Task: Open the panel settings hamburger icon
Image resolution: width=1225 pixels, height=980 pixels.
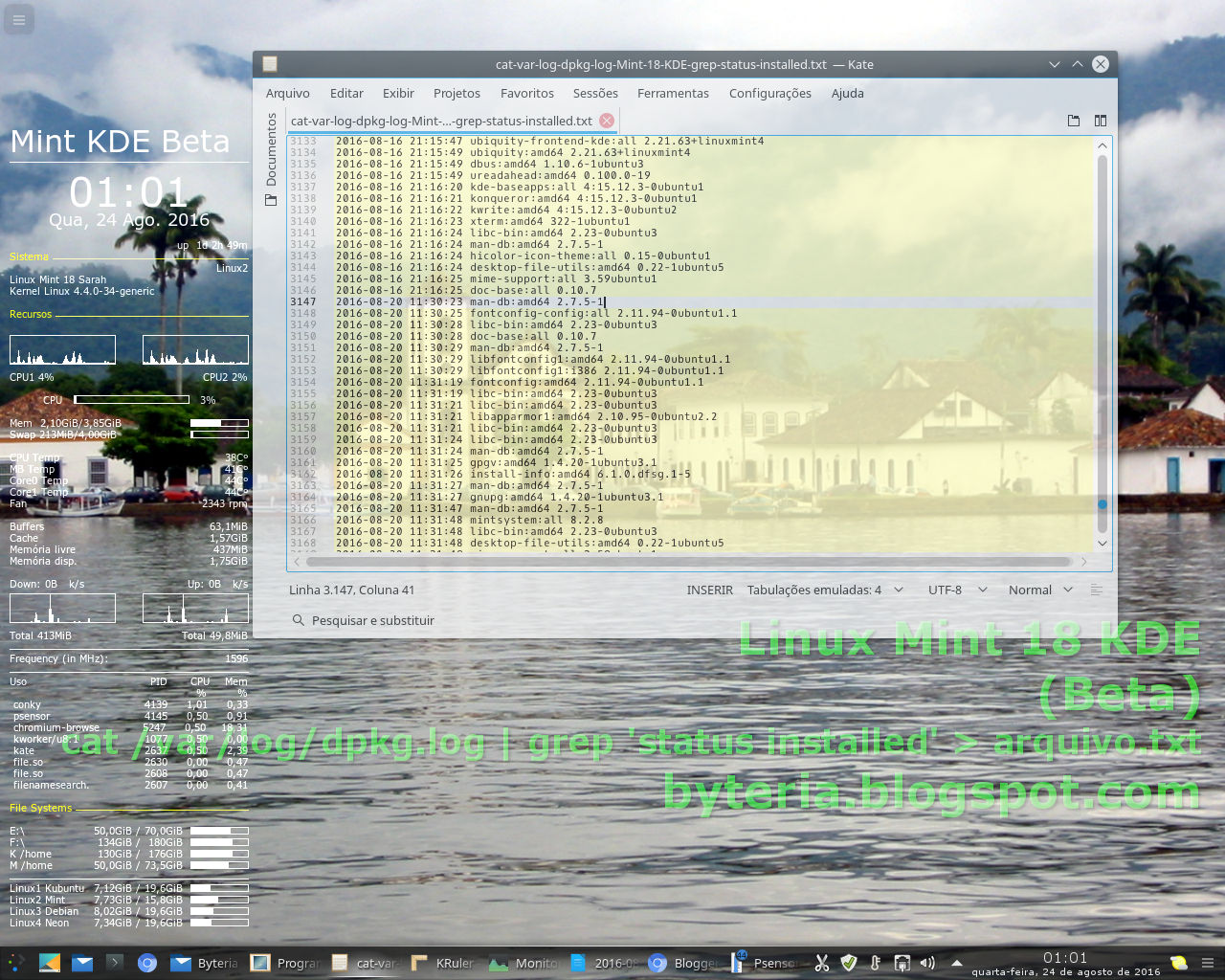Action: (1208, 963)
